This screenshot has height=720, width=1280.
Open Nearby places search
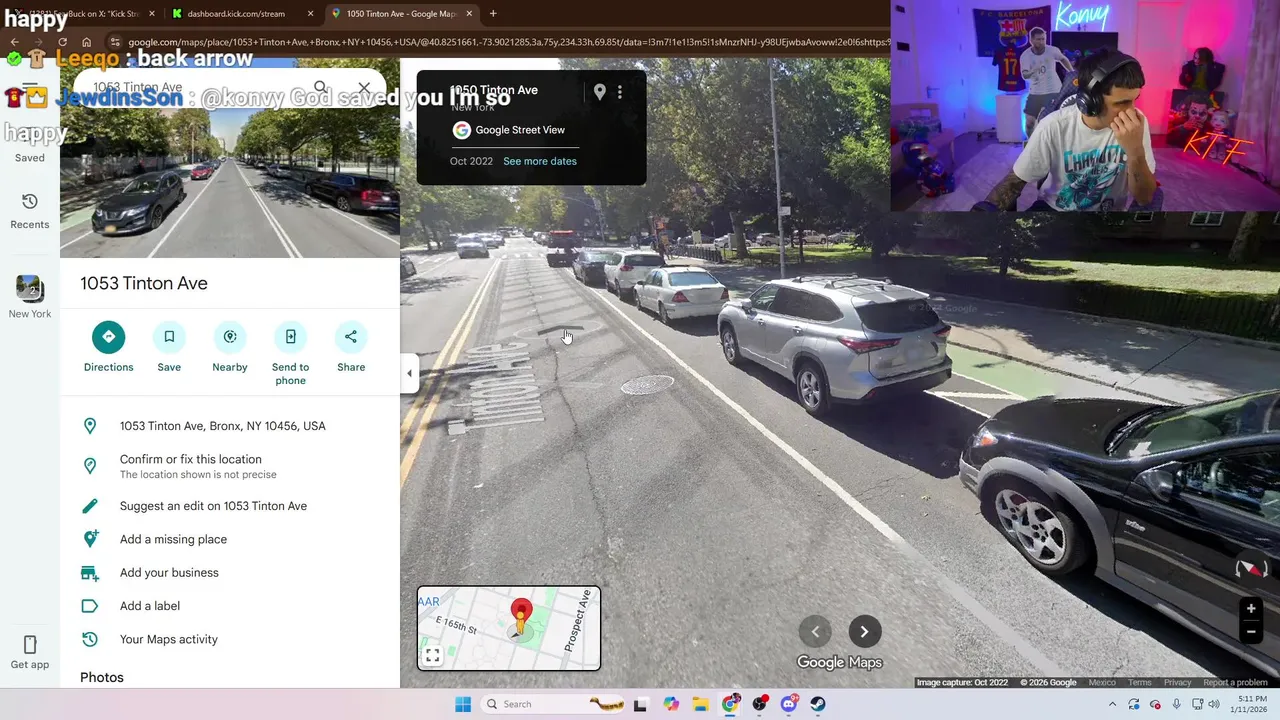[230, 337]
